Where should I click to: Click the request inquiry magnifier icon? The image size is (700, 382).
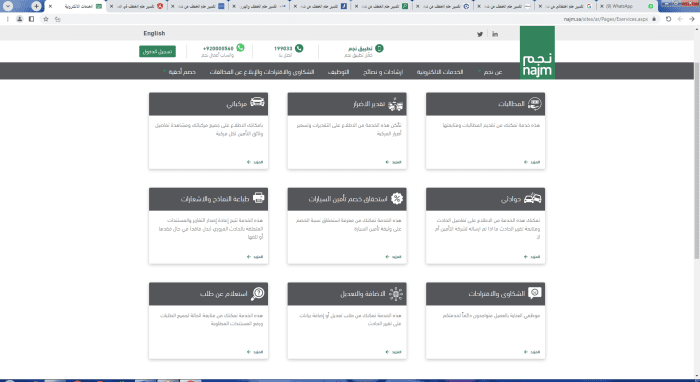[x=258, y=293]
